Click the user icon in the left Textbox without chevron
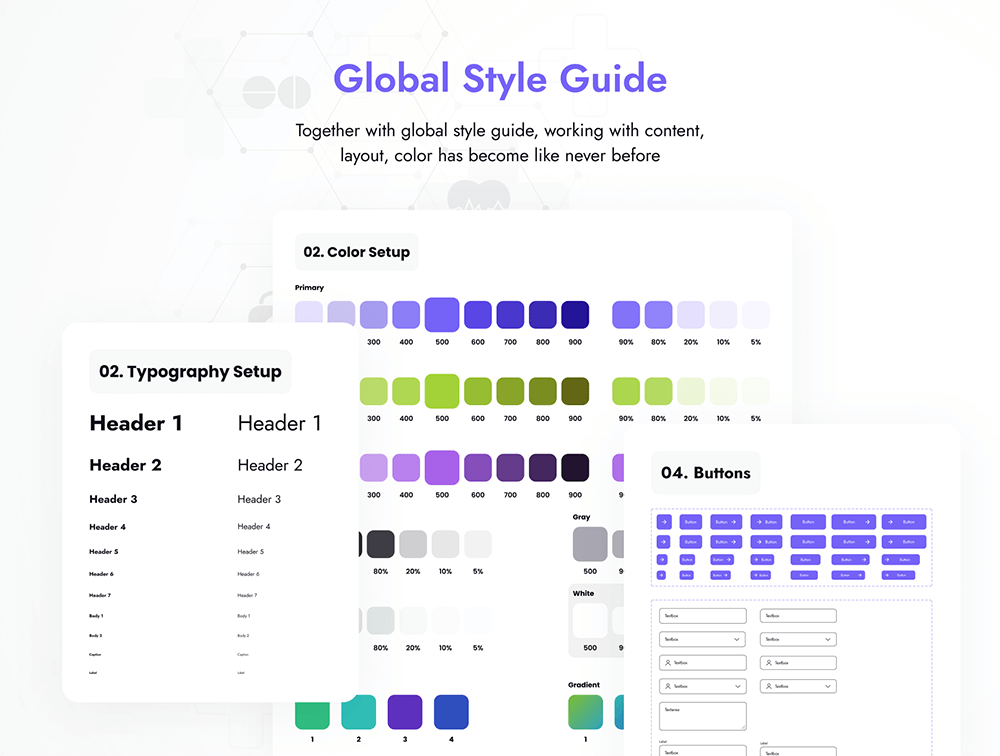The image size is (1000, 756). pos(667,663)
